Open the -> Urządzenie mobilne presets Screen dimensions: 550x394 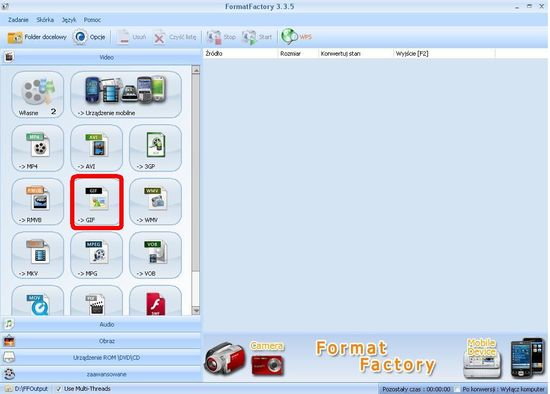tap(126, 94)
